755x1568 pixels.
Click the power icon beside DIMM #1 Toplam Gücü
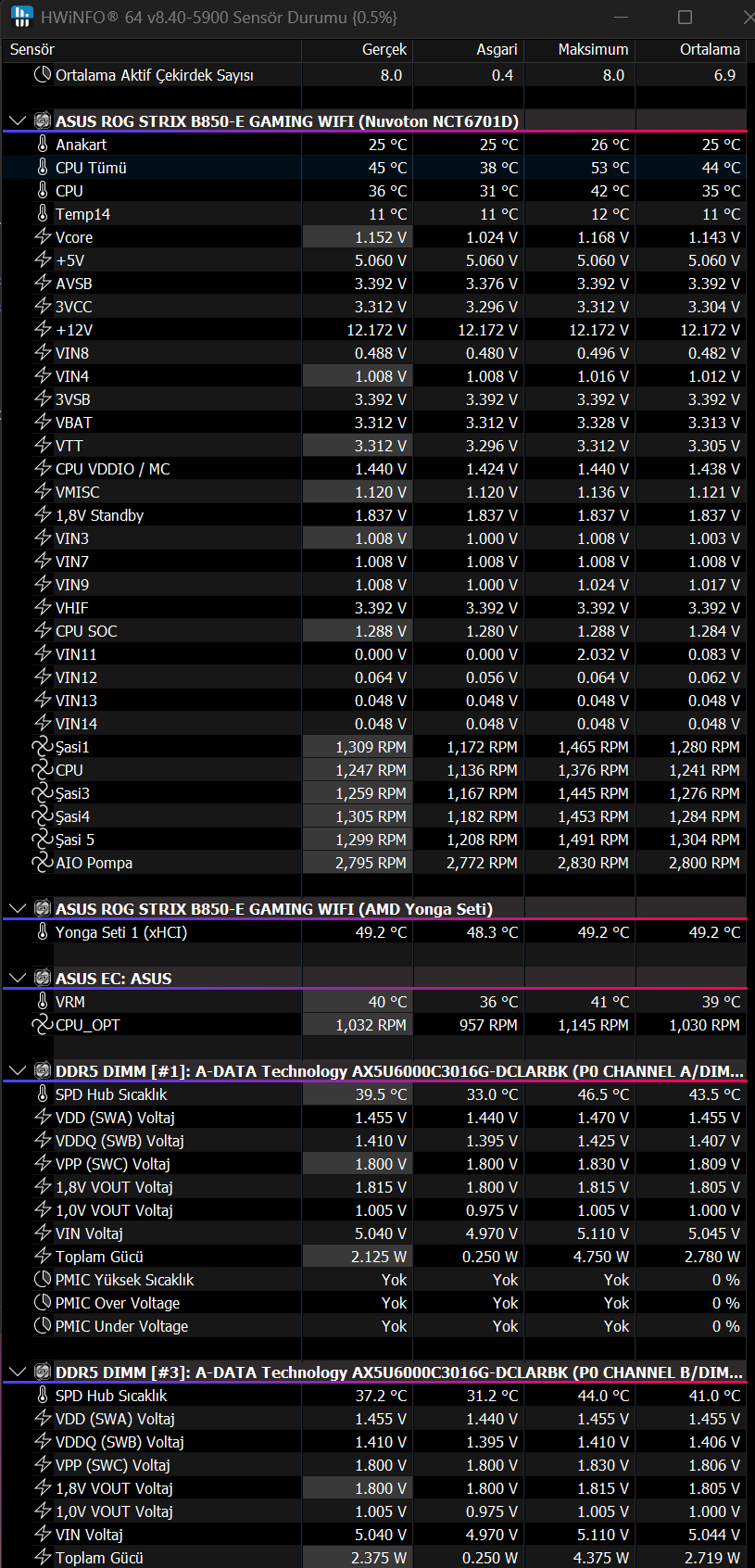[x=43, y=1256]
